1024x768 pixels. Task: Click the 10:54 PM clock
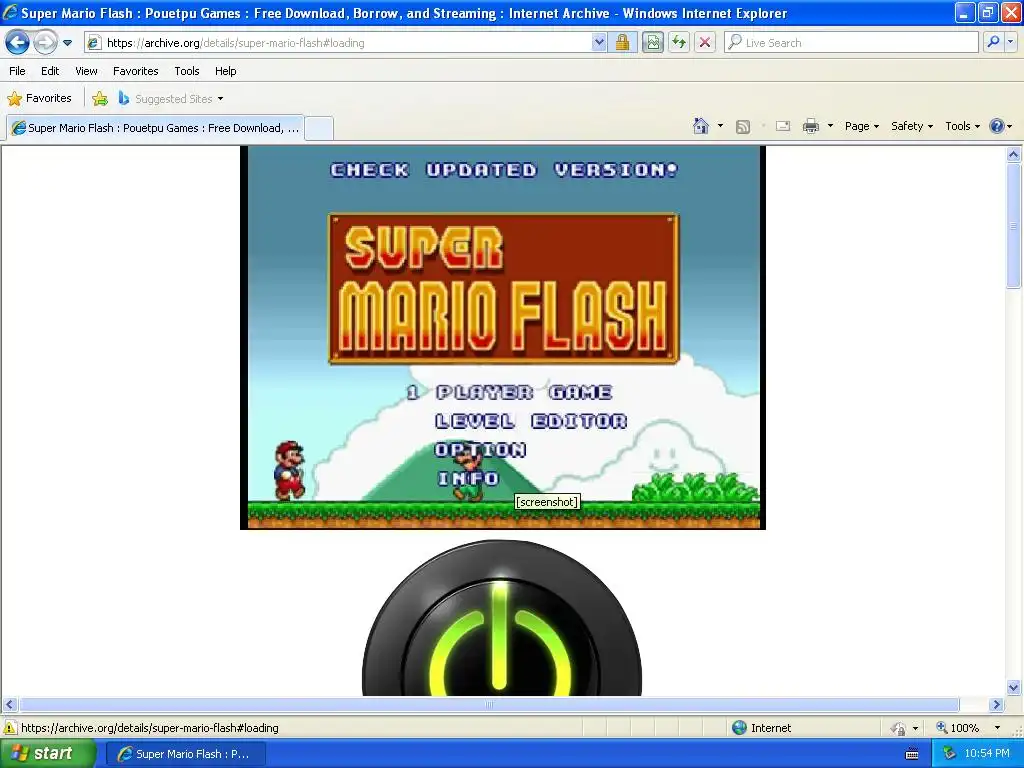tap(987, 754)
